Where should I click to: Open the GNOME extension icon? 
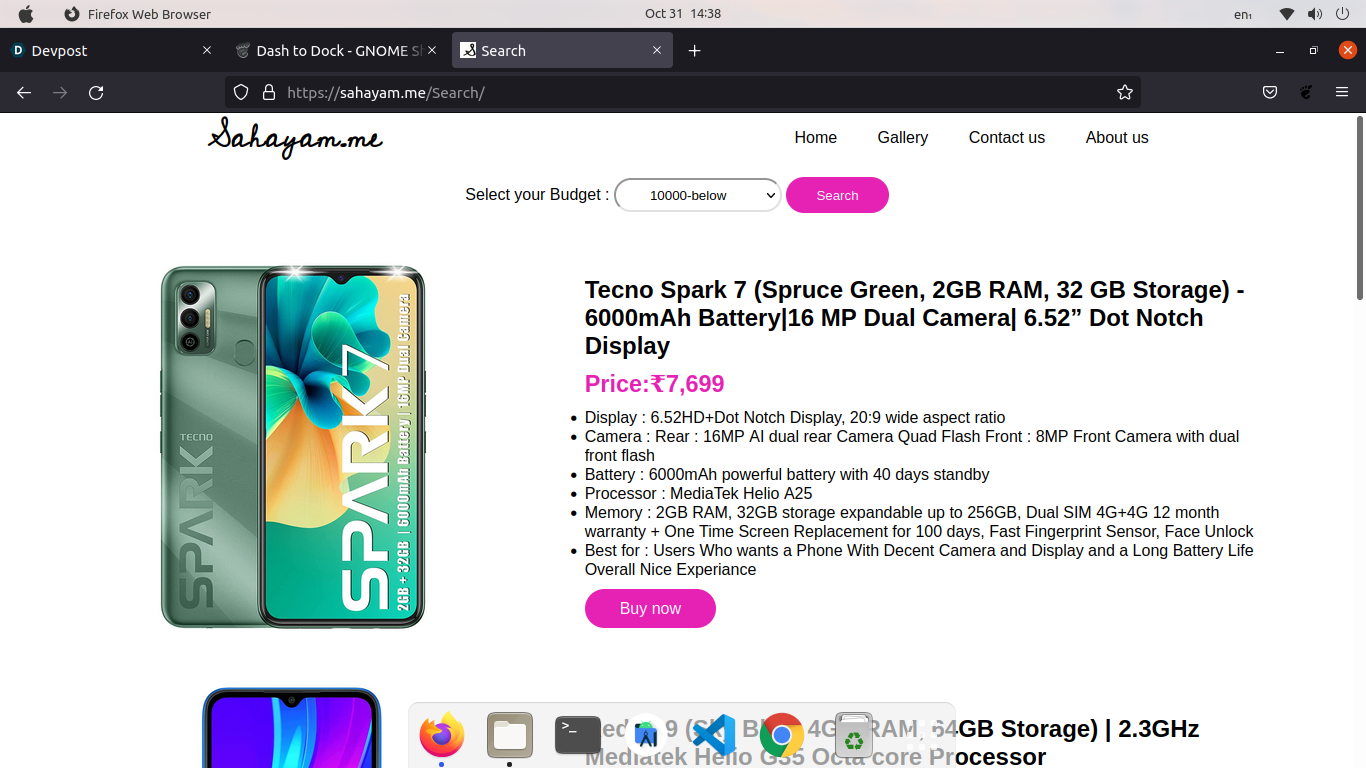pos(1306,92)
